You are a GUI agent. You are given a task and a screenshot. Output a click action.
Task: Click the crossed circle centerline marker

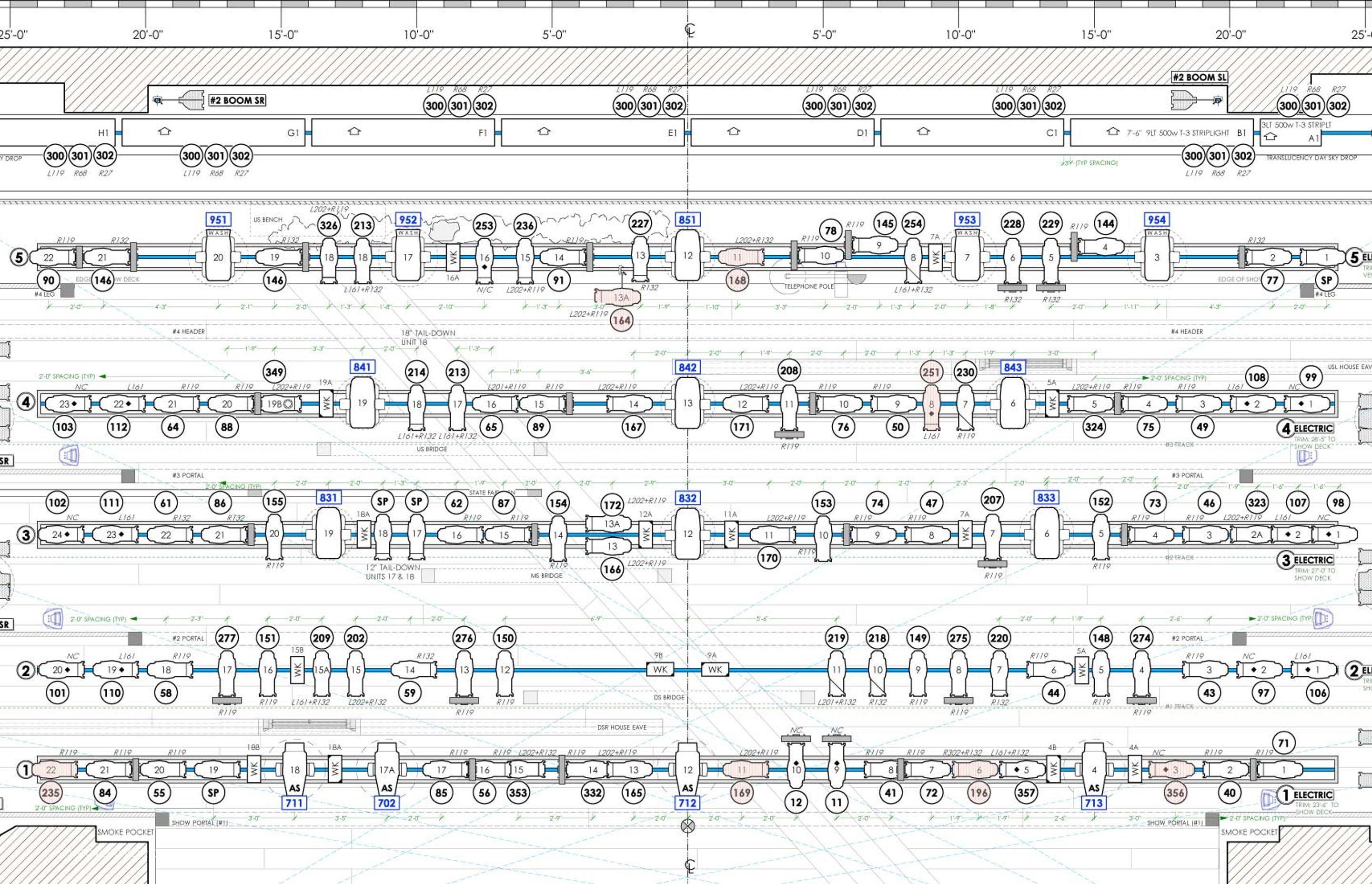pyautogui.click(x=688, y=826)
